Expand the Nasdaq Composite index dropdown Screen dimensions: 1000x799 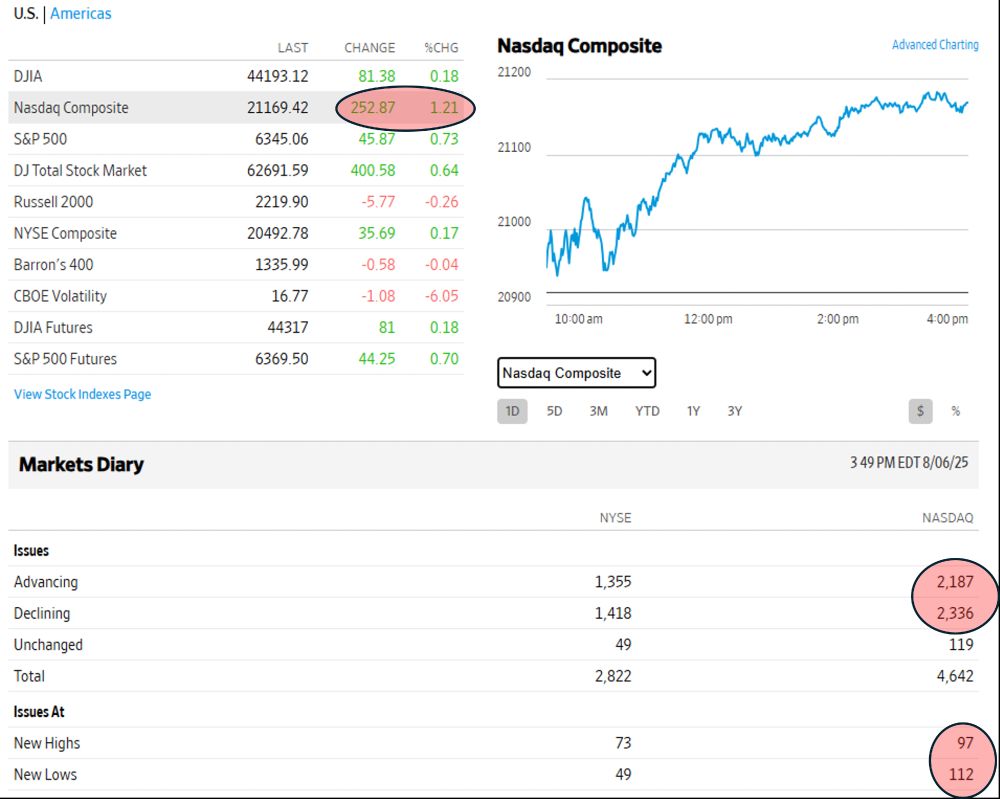577,373
